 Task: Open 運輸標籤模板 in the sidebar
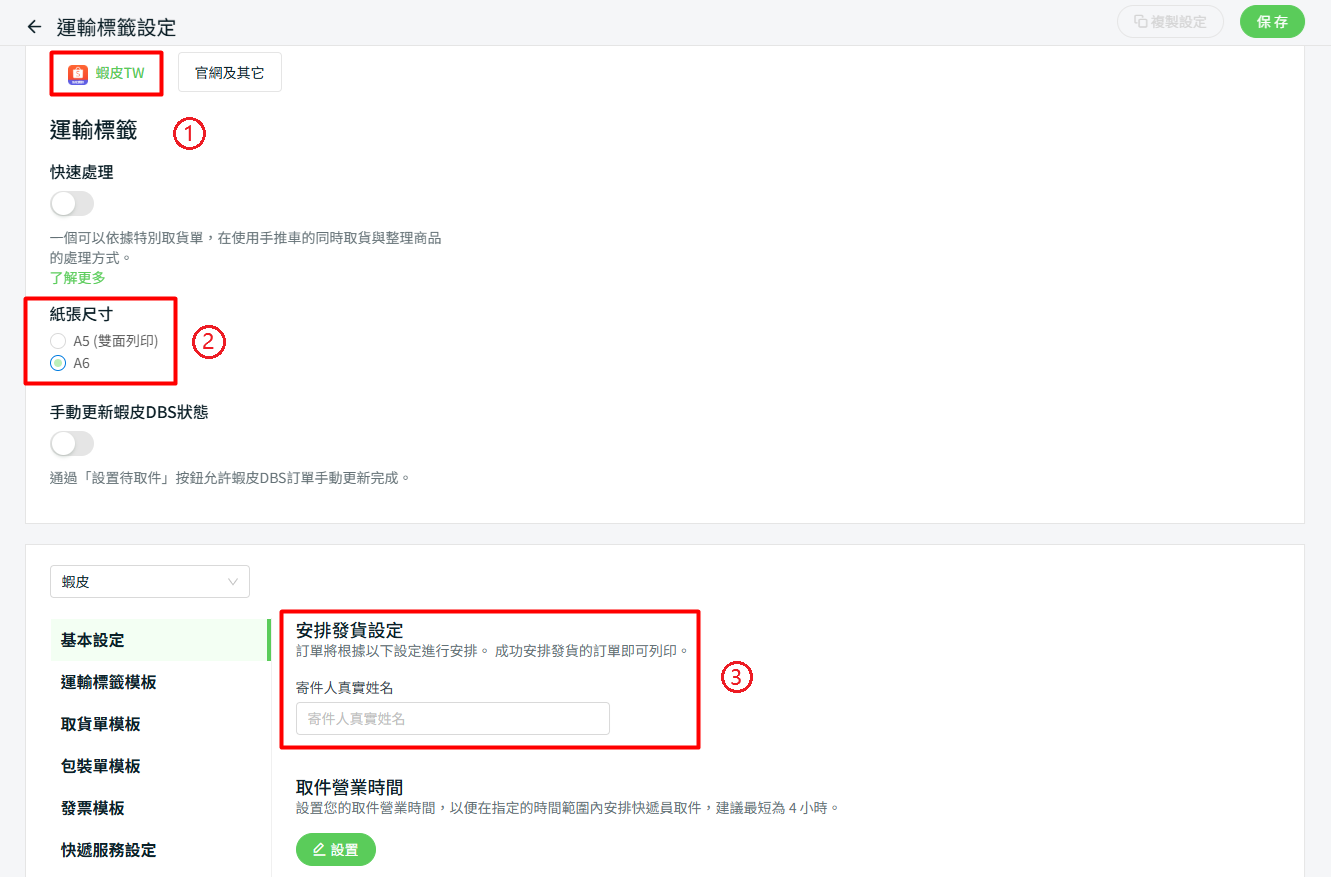108,682
